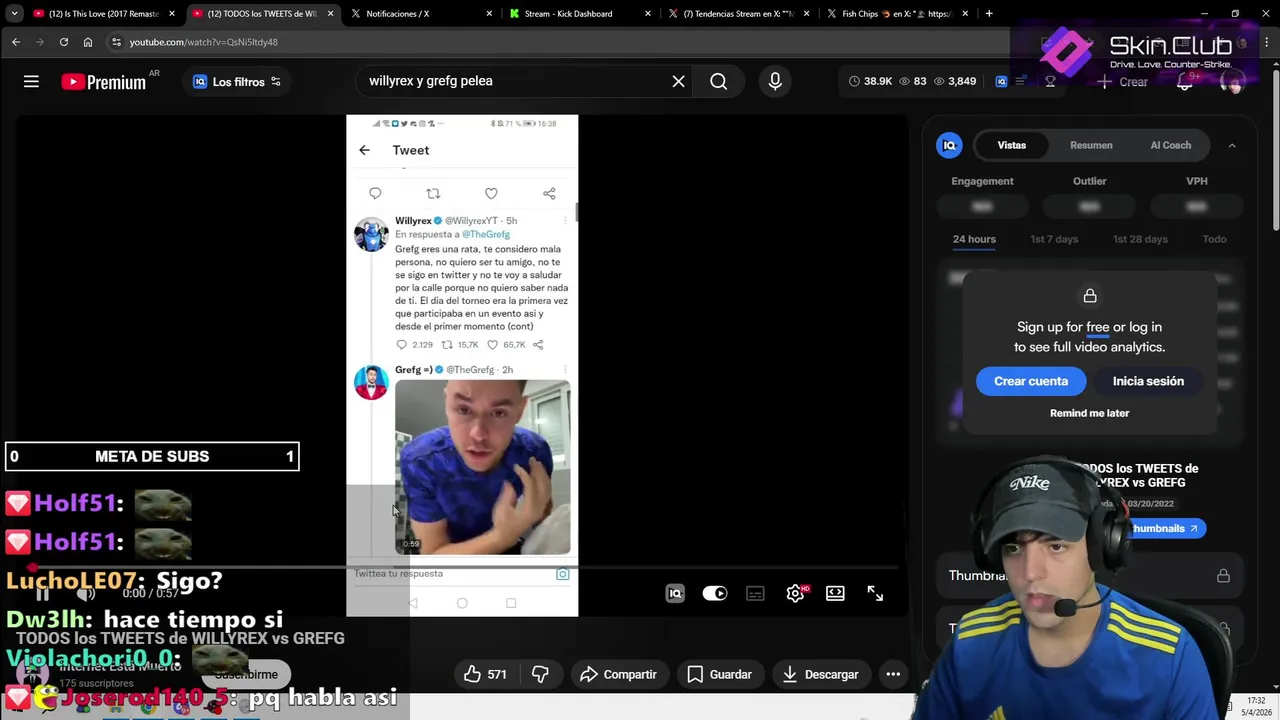Open site info icon in address bar
This screenshot has height=720, width=1280.
click(117, 42)
